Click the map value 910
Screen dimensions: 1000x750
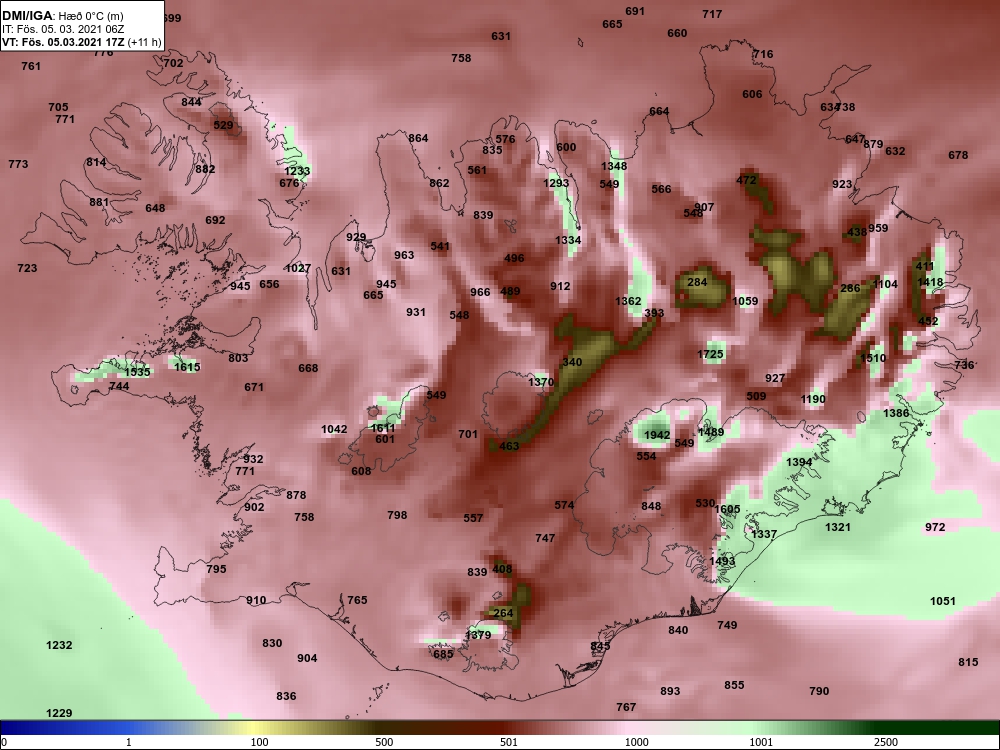[x=256, y=600]
